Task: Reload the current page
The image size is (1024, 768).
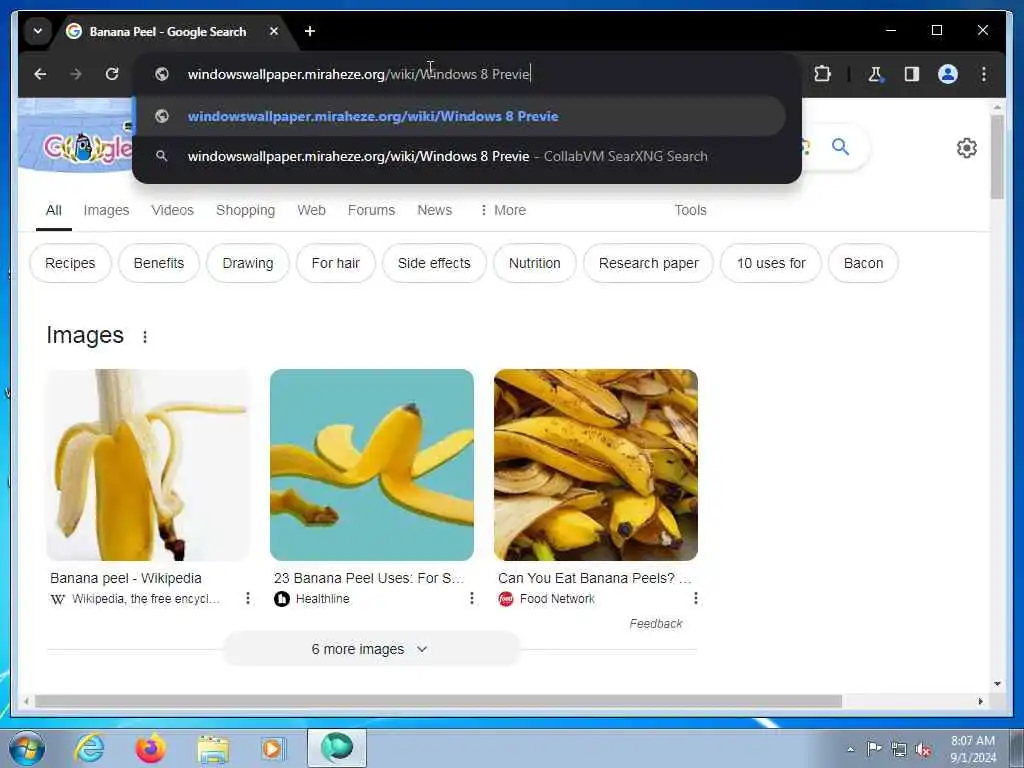Action: pyautogui.click(x=112, y=74)
